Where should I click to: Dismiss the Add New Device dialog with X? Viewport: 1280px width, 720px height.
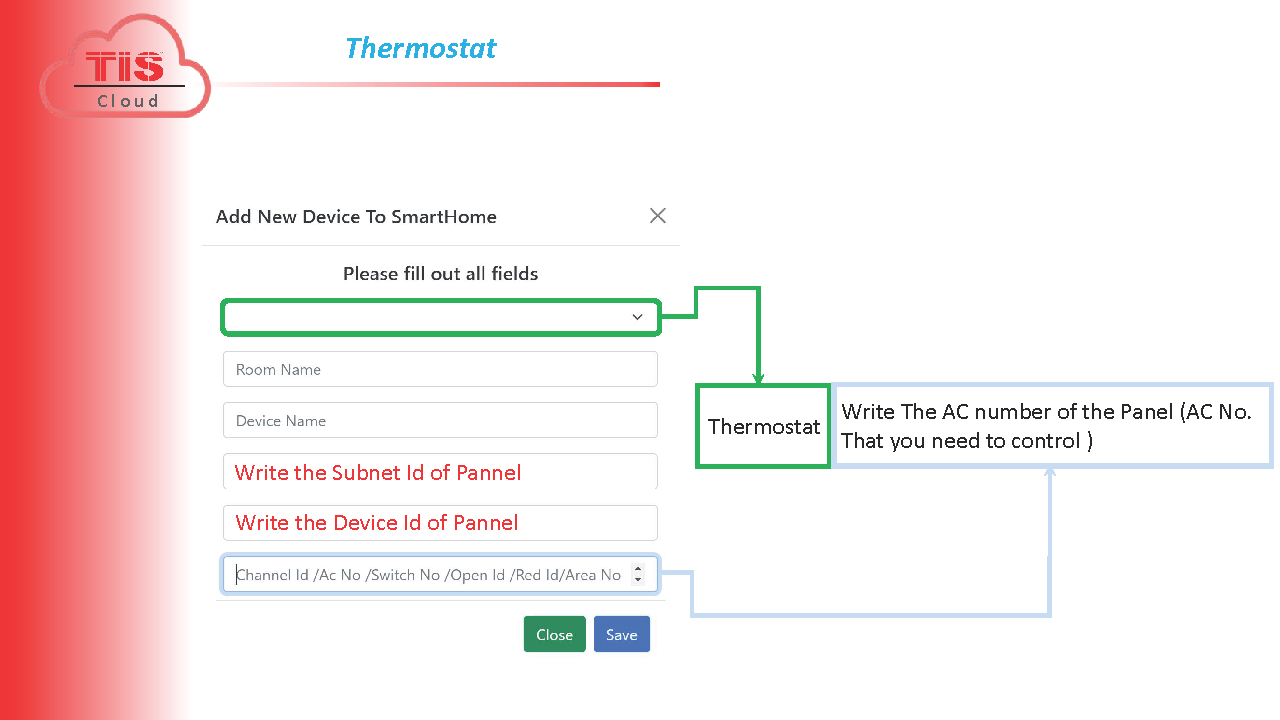click(657, 216)
